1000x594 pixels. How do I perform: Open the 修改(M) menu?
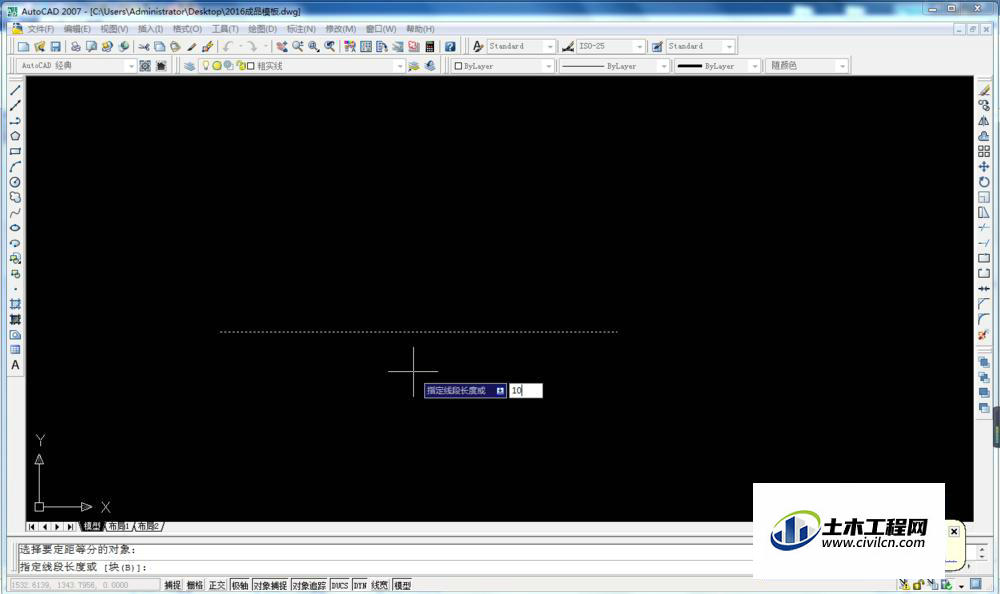point(341,29)
